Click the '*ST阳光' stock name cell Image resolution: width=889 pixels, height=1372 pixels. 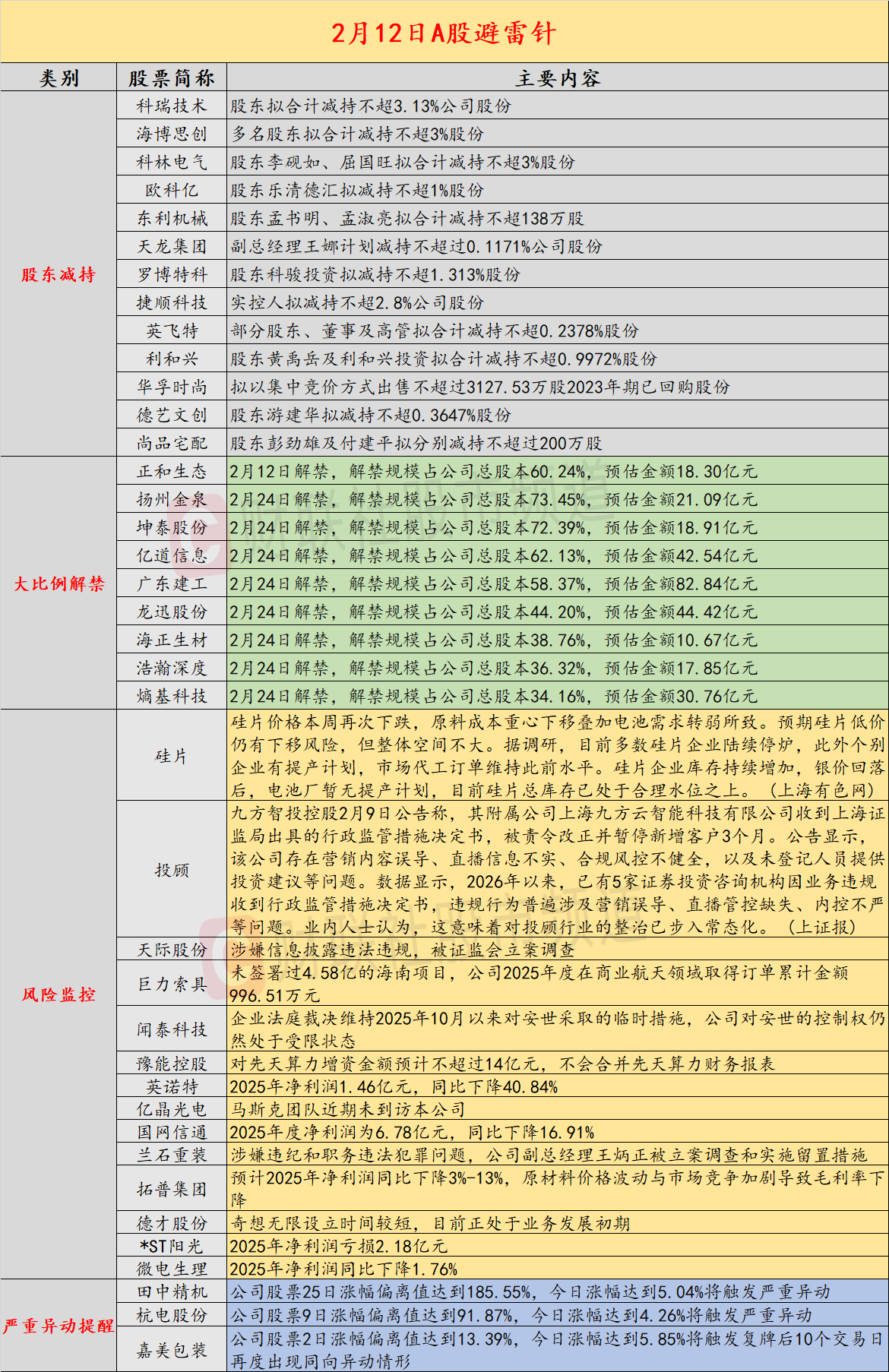pos(172,1246)
